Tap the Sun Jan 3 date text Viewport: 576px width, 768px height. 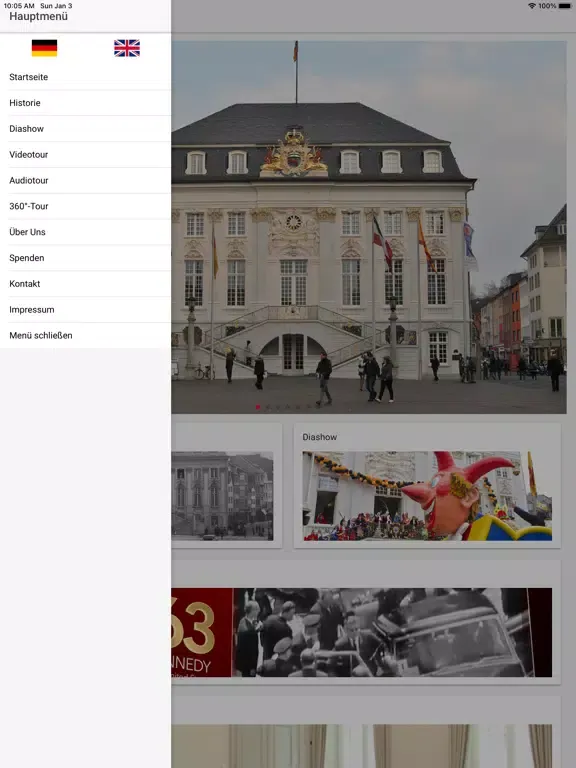point(56,6)
